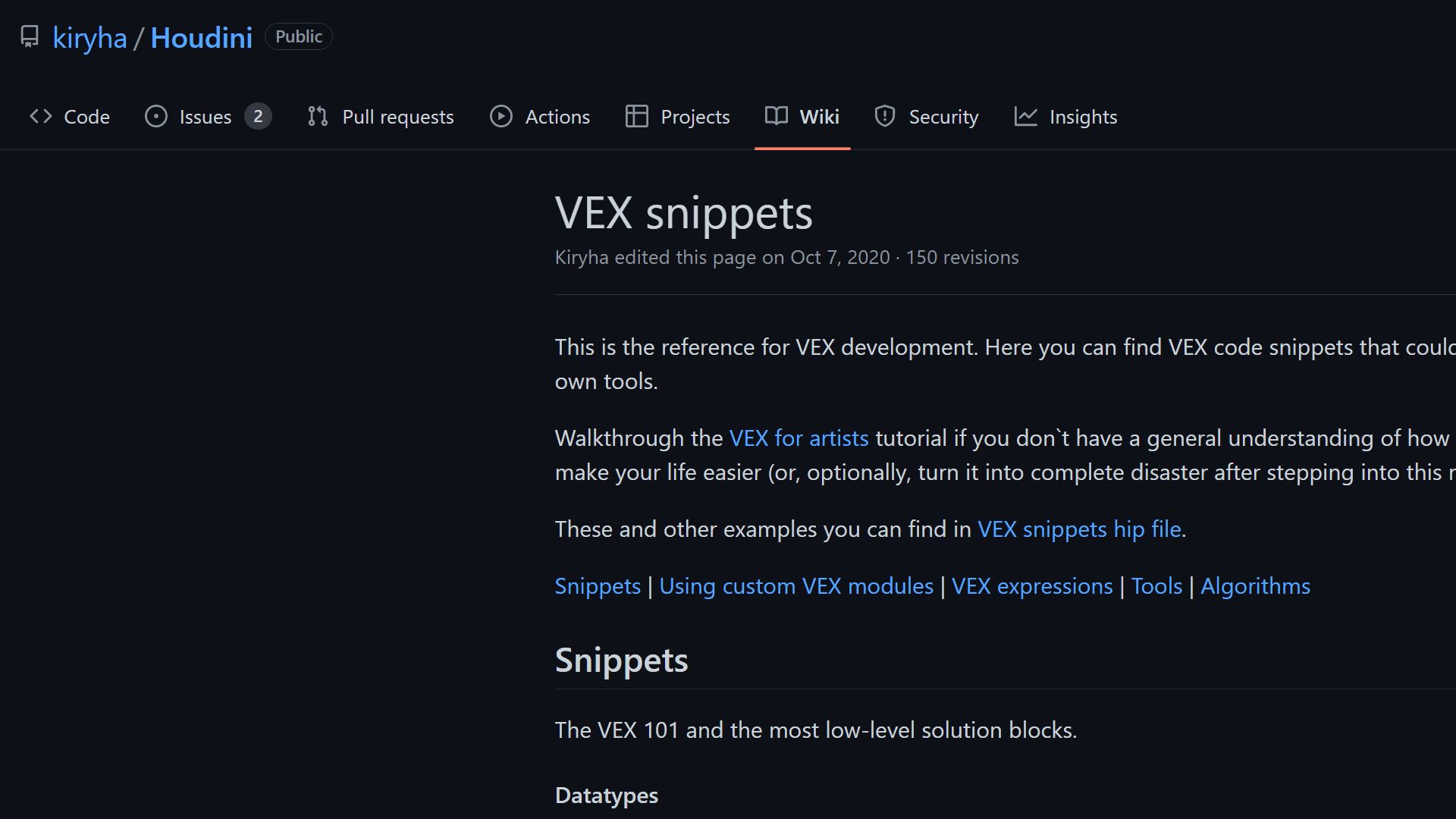Image resolution: width=1456 pixels, height=819 pixels.
Task: Click the issues count badge showing 2
Action: click(258, 117)
